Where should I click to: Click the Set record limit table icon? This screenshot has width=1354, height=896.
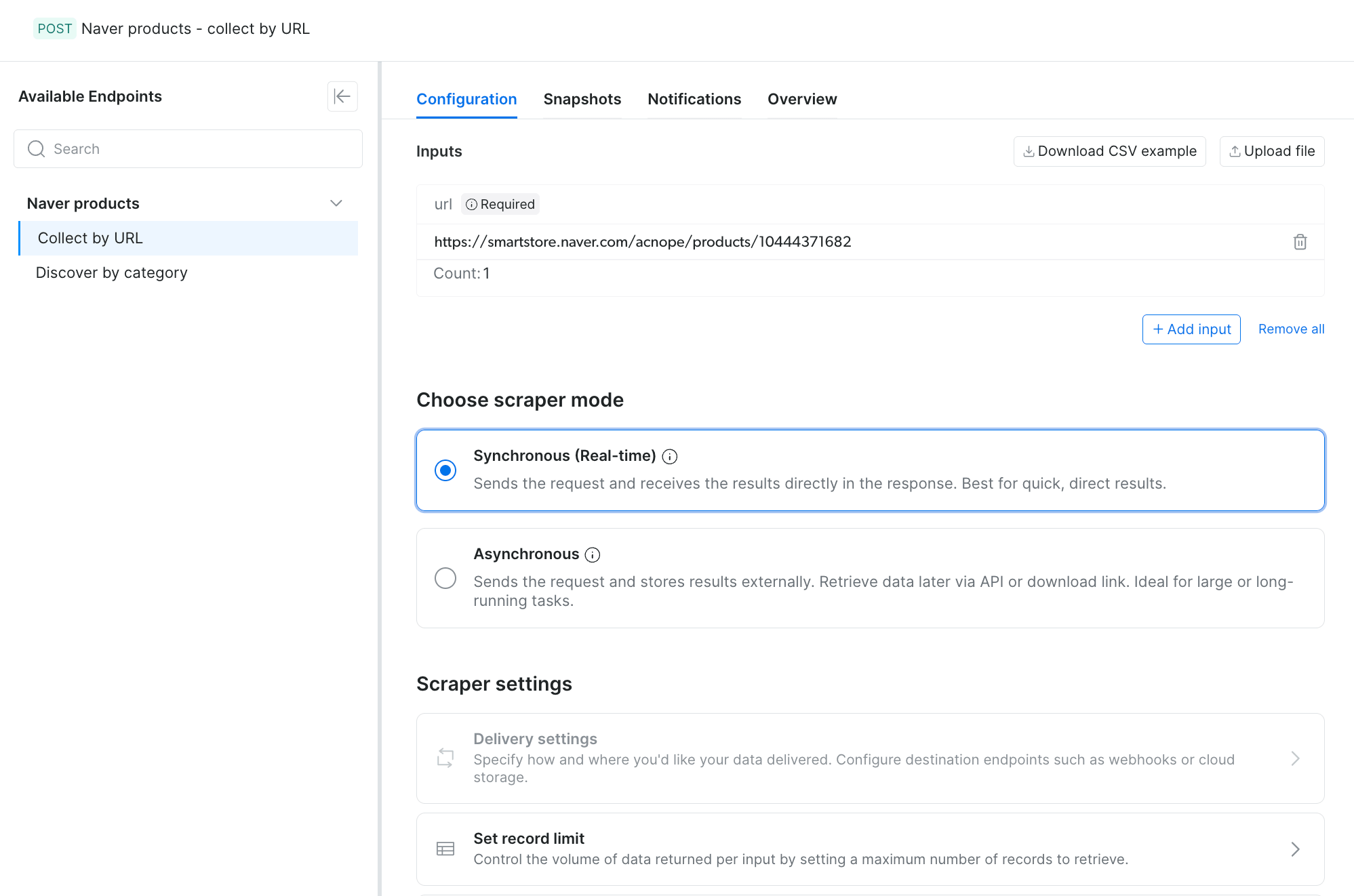tap(445, 849)
